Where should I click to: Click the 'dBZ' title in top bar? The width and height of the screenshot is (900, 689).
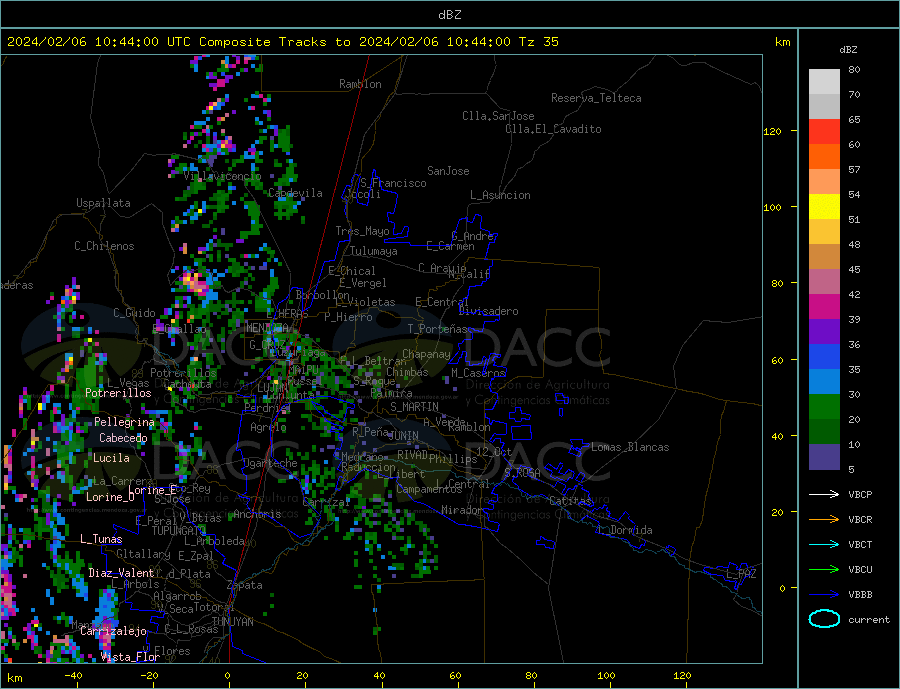click(449, 15)
